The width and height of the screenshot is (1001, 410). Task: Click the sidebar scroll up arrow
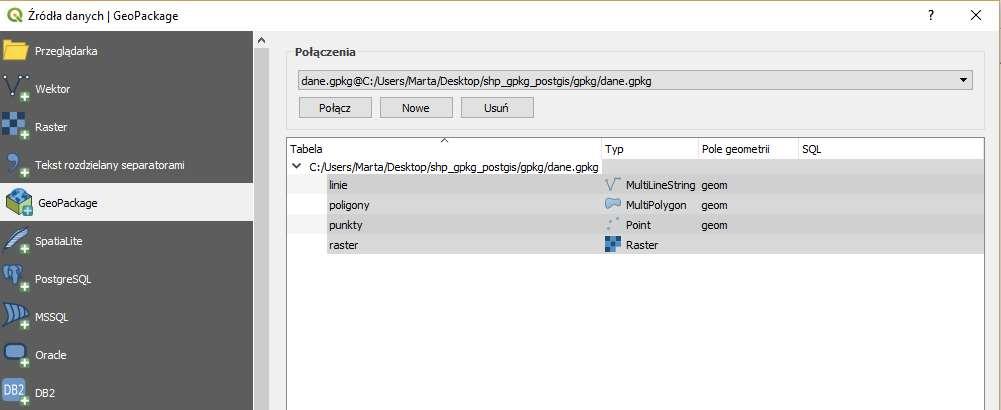coord(260,40)
